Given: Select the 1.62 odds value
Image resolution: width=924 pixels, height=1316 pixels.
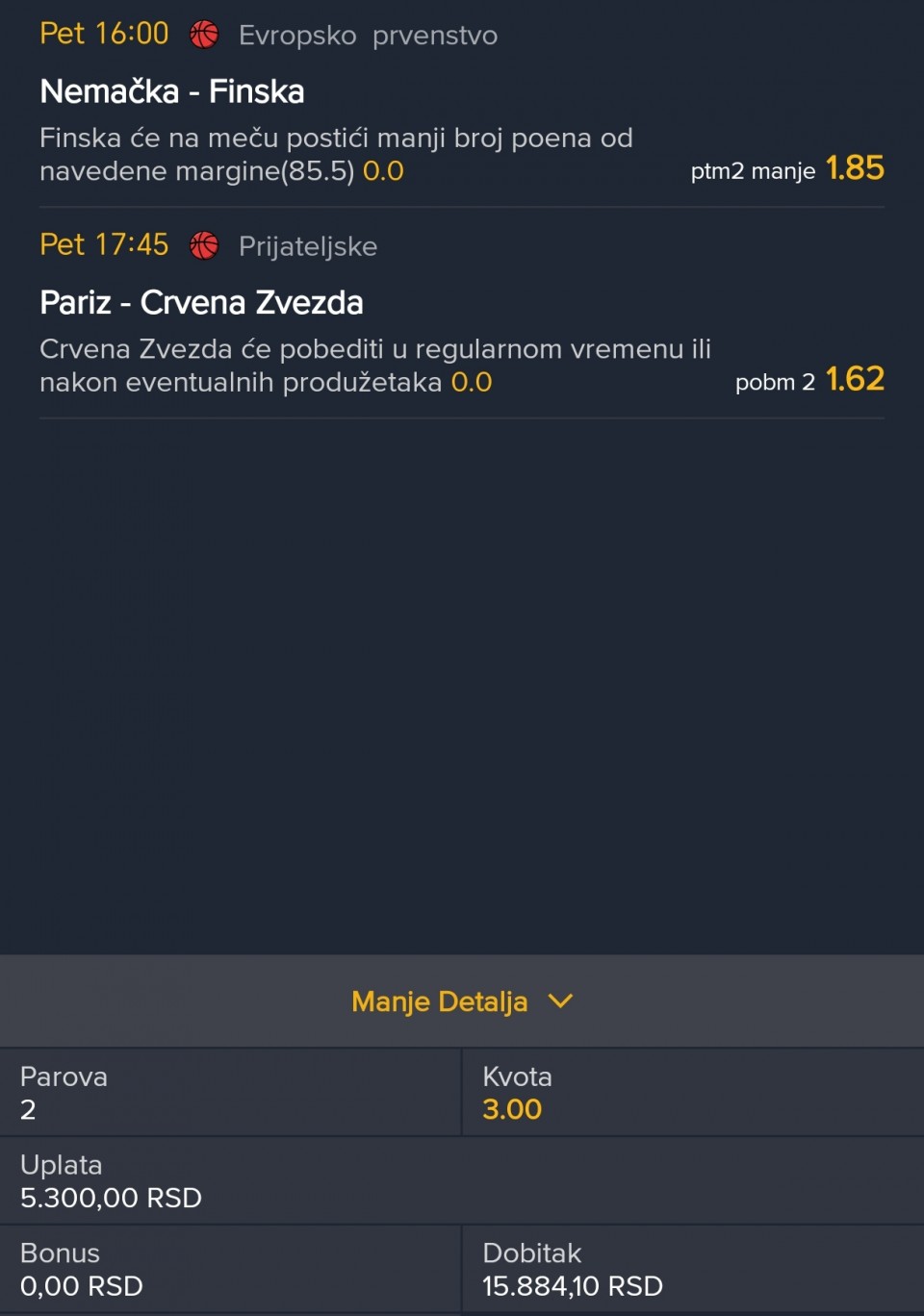Looking at the screenshot, I should click(855, 379).
